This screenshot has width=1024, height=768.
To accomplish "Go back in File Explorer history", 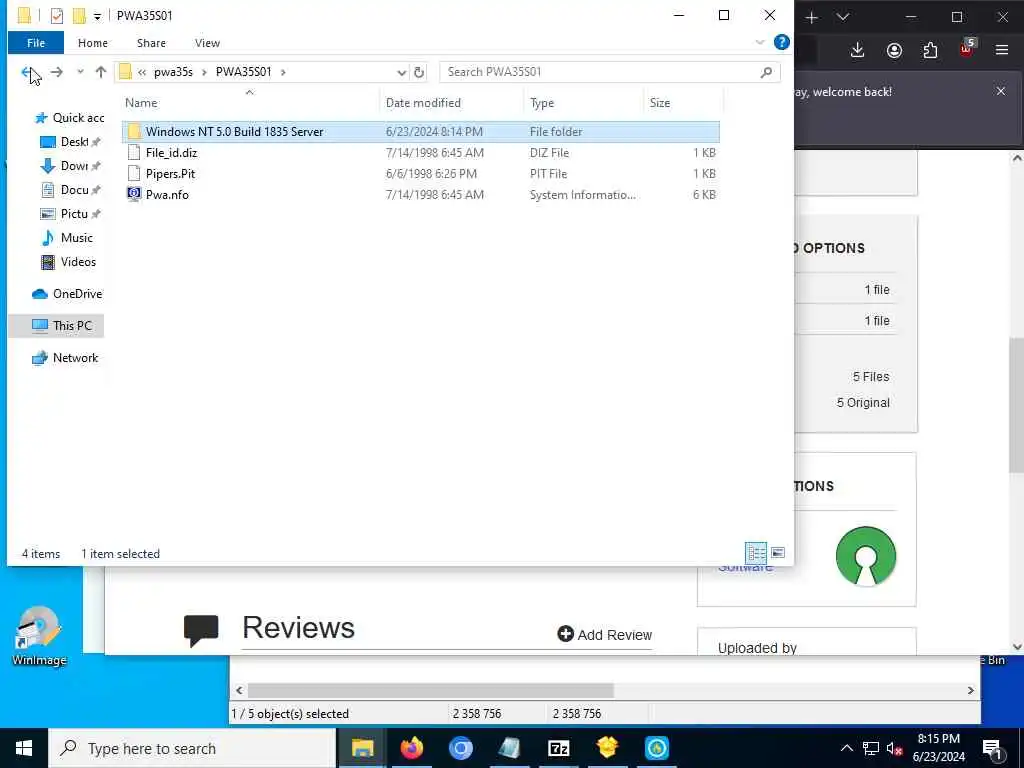I will click(27, 72).
